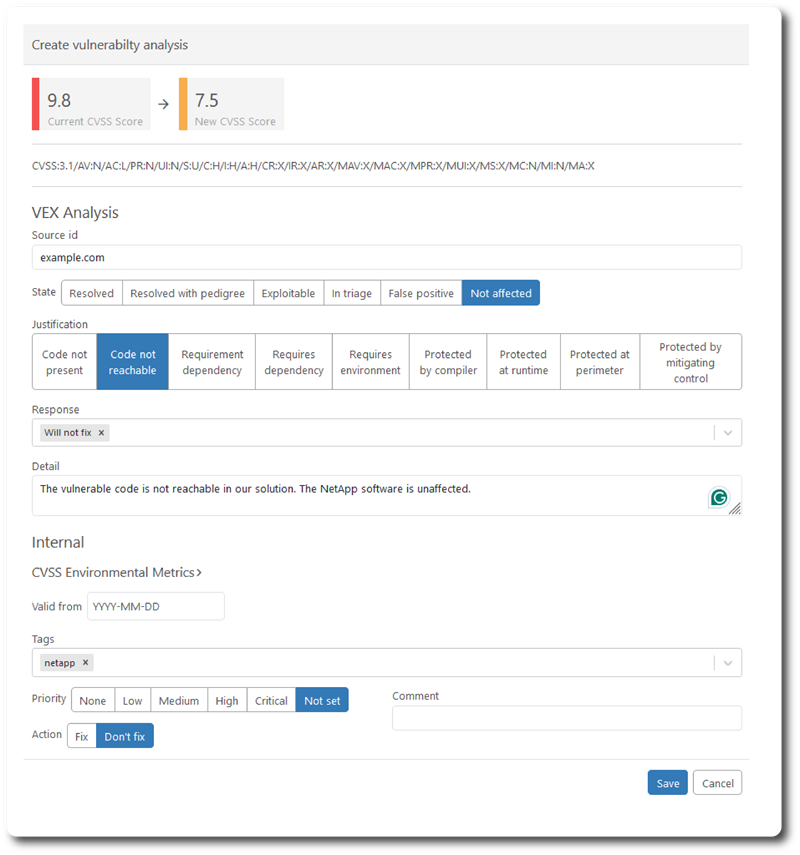Focus the Valid from date field
The height and width of the screenshot is (855, 800).
click(x=155, y=606)
